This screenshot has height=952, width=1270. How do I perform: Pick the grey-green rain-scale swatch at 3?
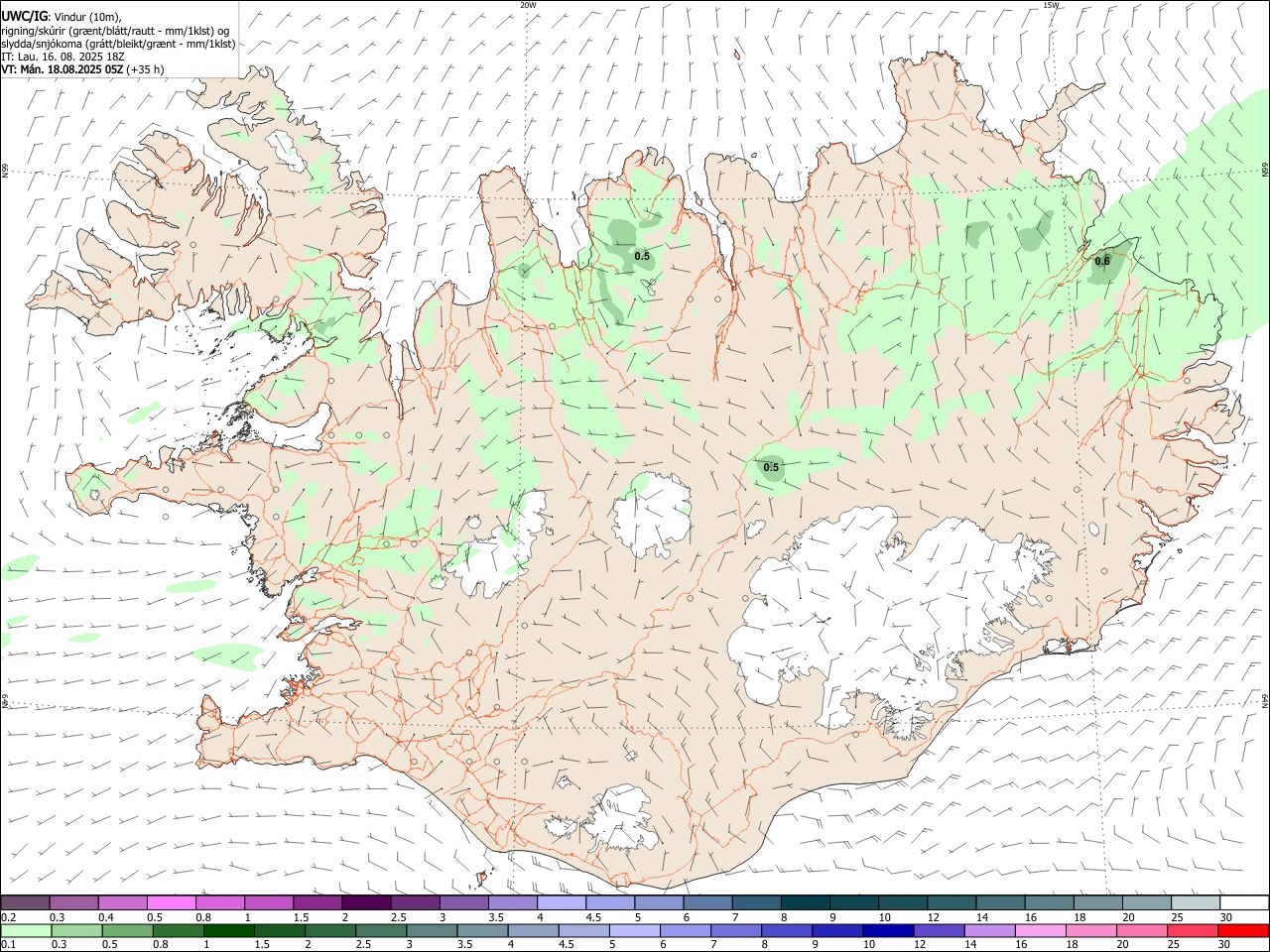pyautogui.click(x=433, y=931)
